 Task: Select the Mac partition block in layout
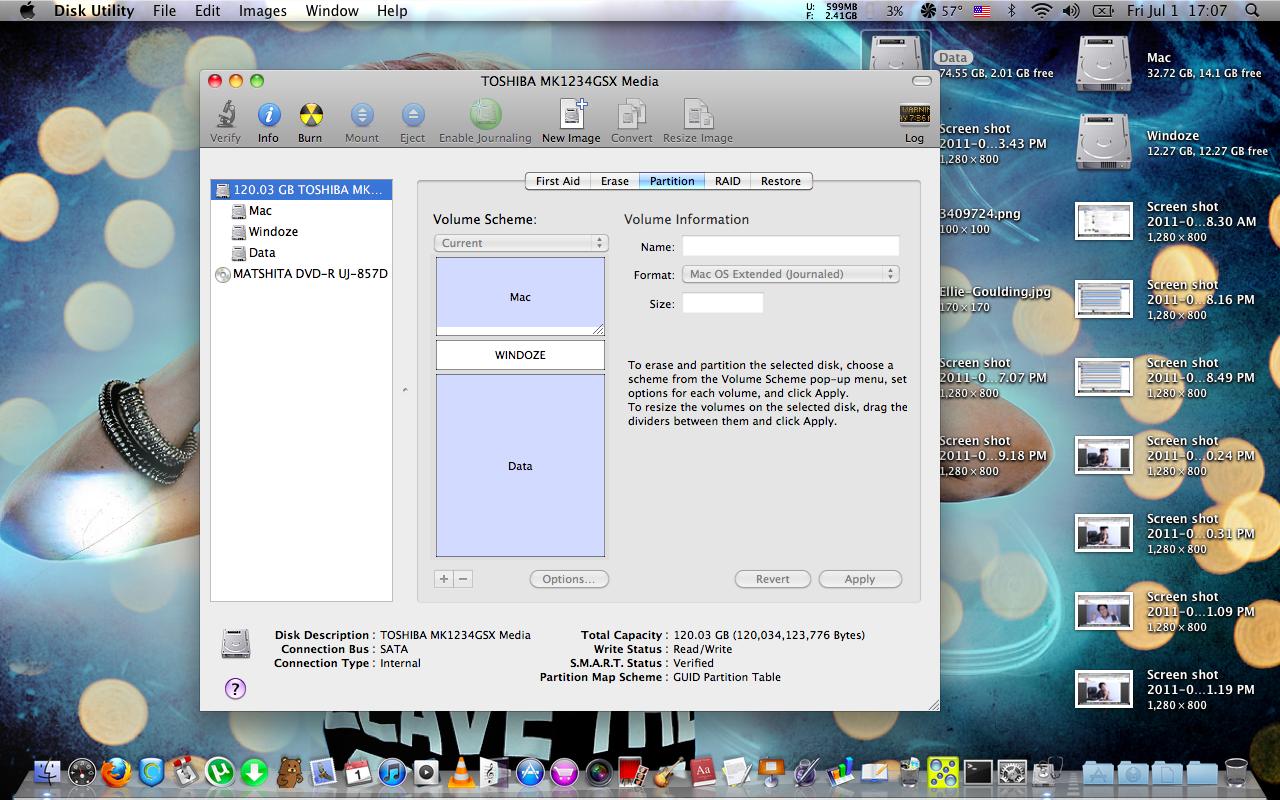(x=520, y=296)
